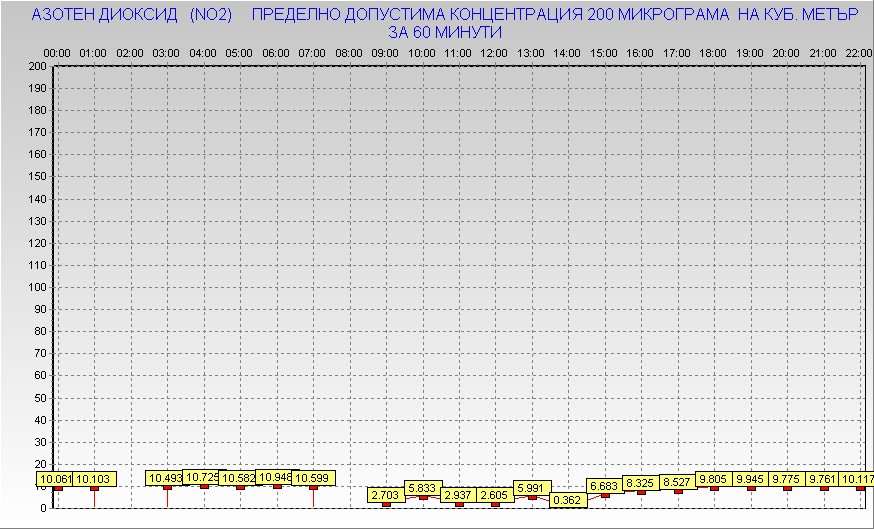This screenshot has width=874, height=529.
Task: Click the 2.937 data label
Action: click(x=458, y=495)
